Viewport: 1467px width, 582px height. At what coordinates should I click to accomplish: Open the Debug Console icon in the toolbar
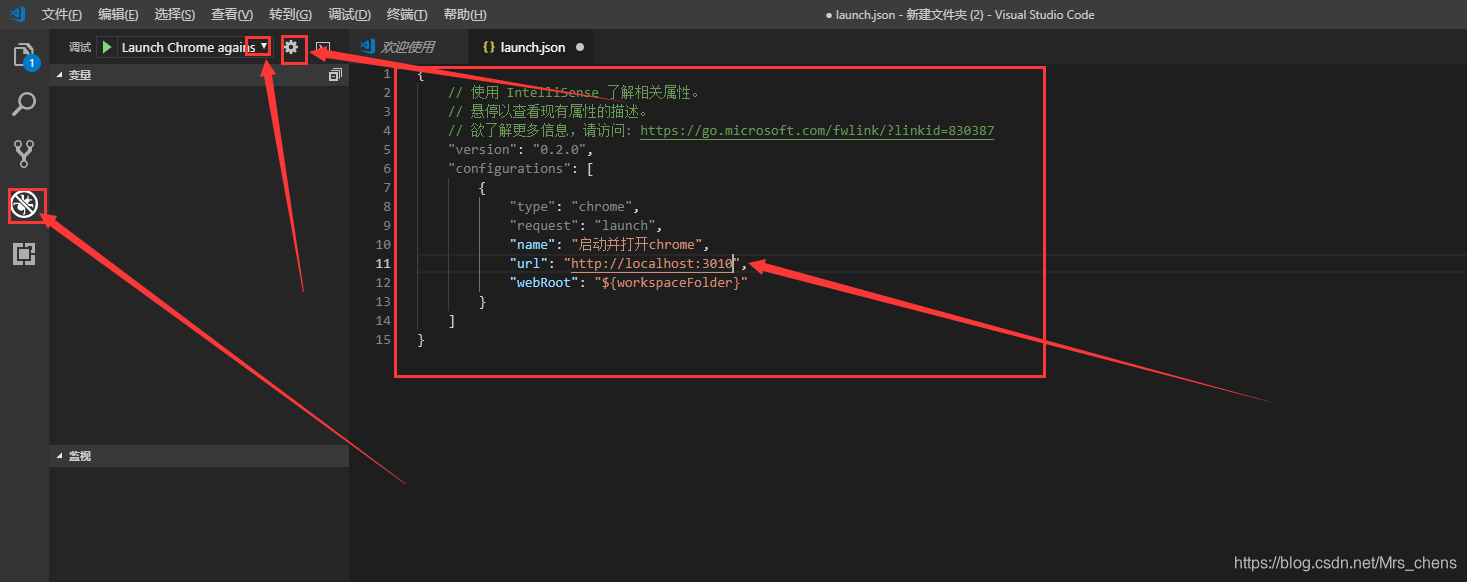[x=322, y=46]
